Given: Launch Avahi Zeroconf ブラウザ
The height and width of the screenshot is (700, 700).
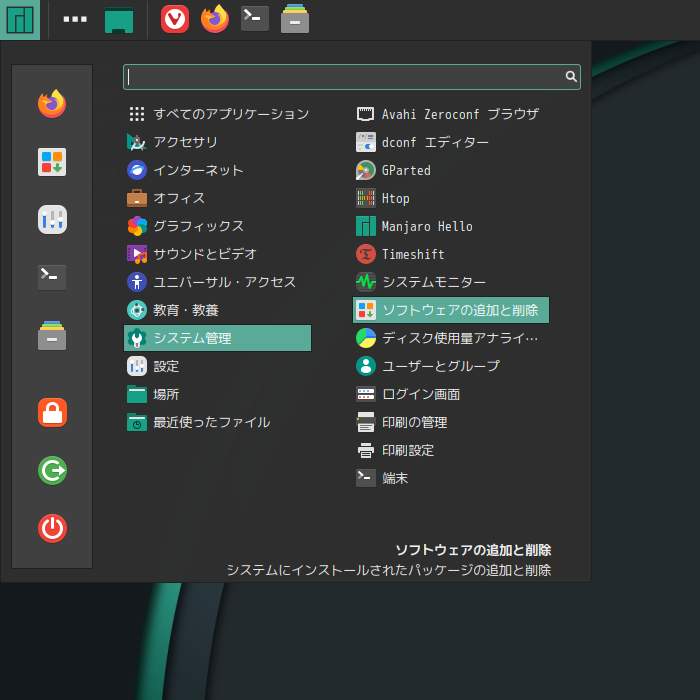Looking at the screenshot, I should click(451, 114).
